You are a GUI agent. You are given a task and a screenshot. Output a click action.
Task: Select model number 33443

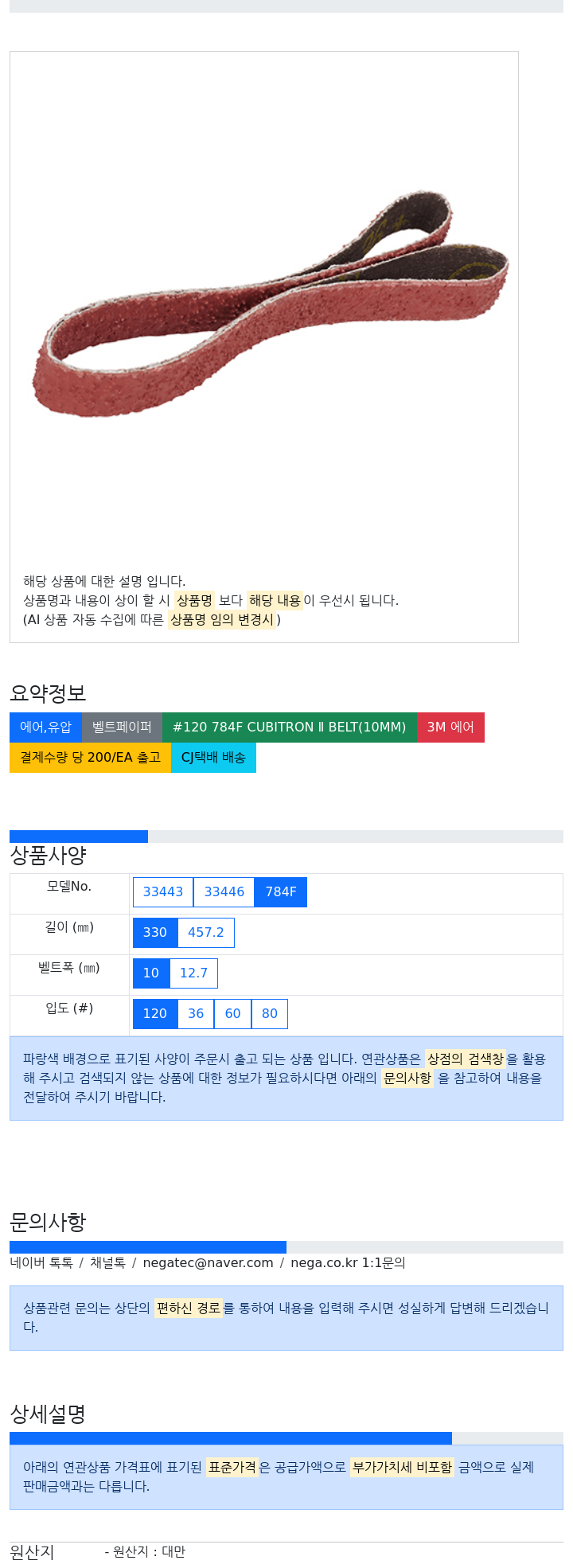(x=163, y=892)
